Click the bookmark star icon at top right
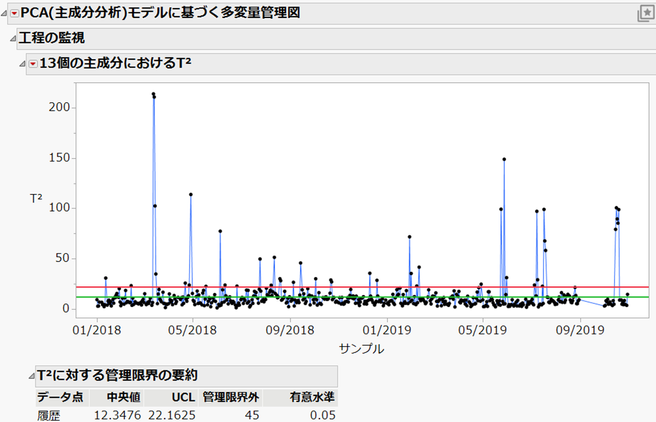 pos(646,13)
